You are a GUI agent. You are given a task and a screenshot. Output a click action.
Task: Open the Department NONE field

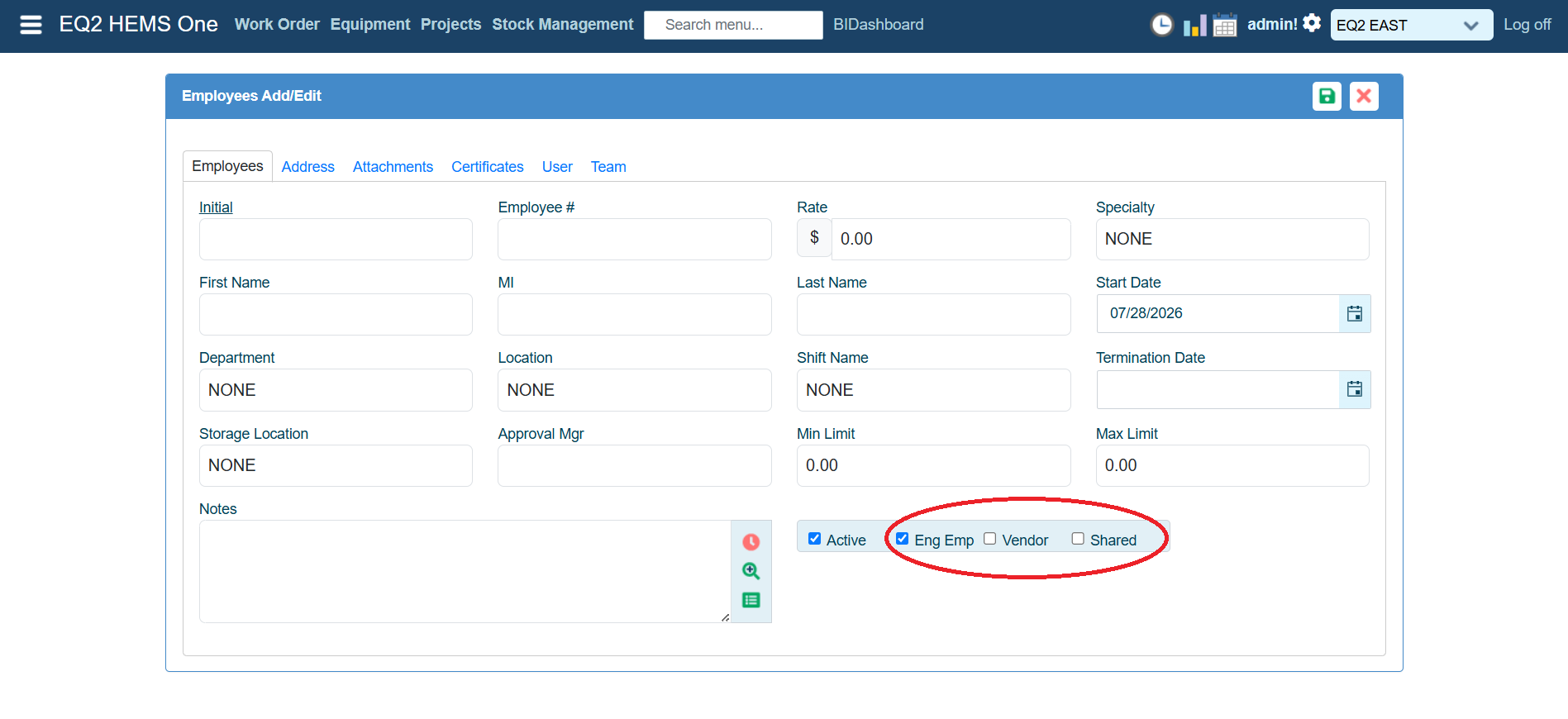pyautogui.click(x=336, y=390)
